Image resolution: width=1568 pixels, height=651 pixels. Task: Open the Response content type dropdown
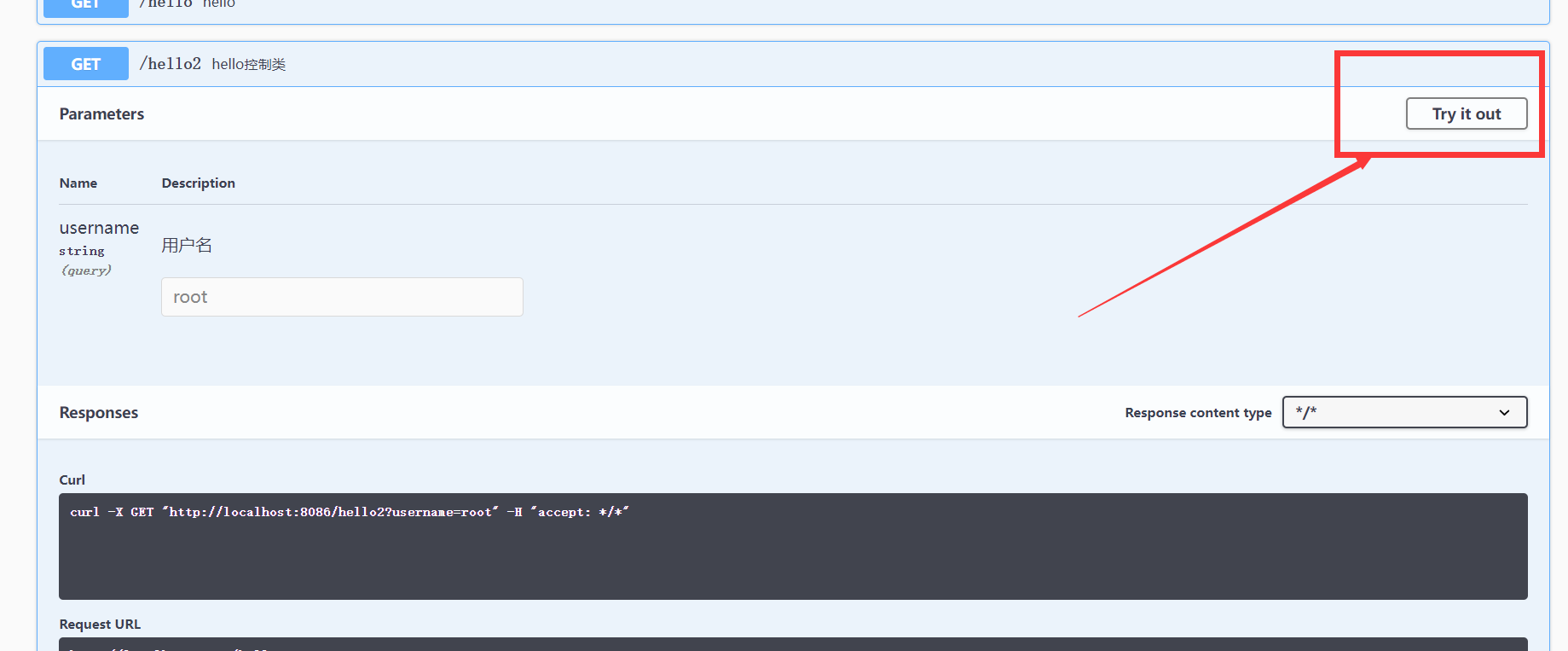point(1404,412)
